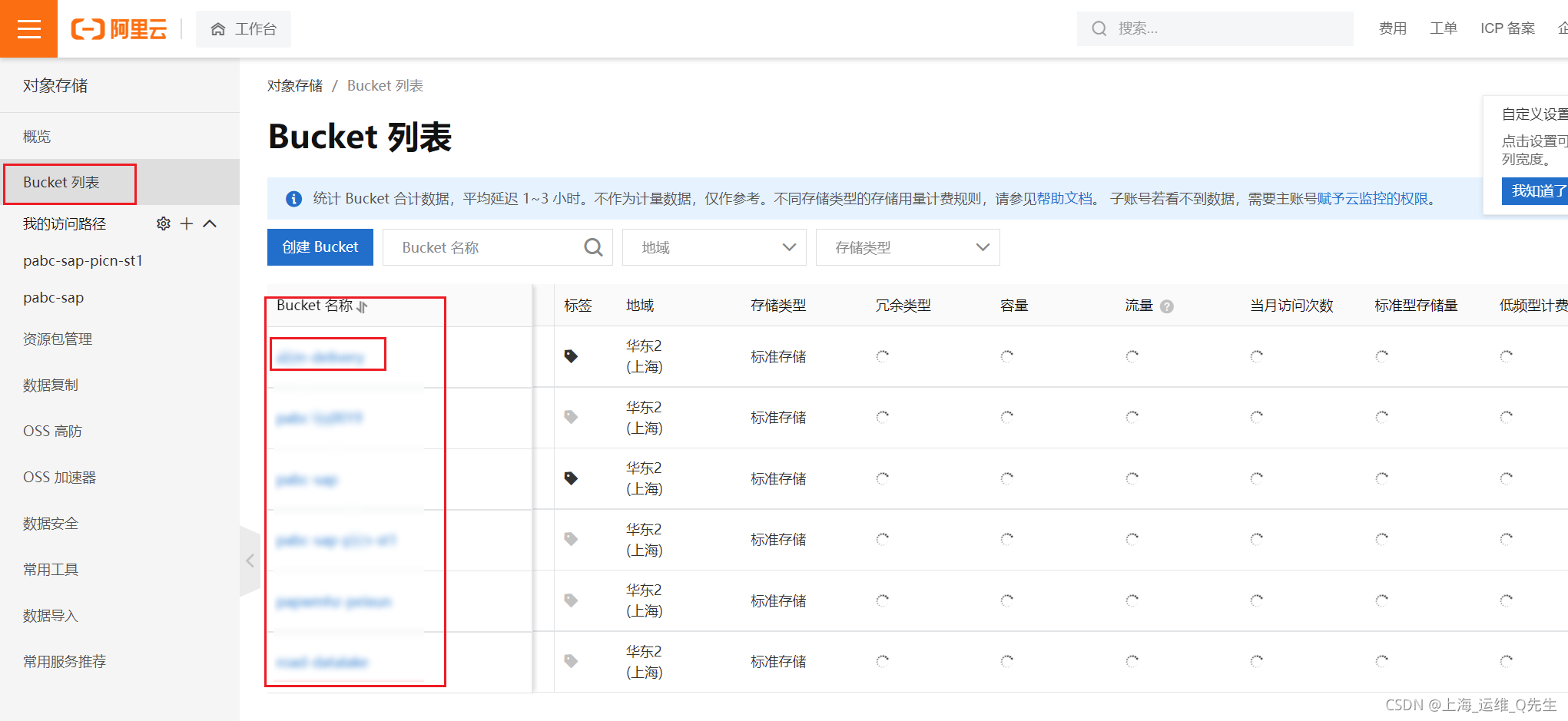Click the 标准型存储量 column header
The width and height of the screenshot is (1568, 721).
[x=1416, y=306]
